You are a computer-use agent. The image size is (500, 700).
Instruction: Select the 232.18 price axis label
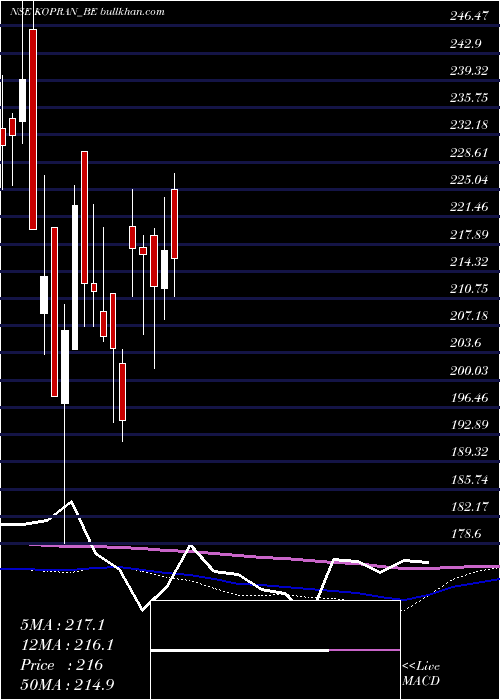(469, 125)
